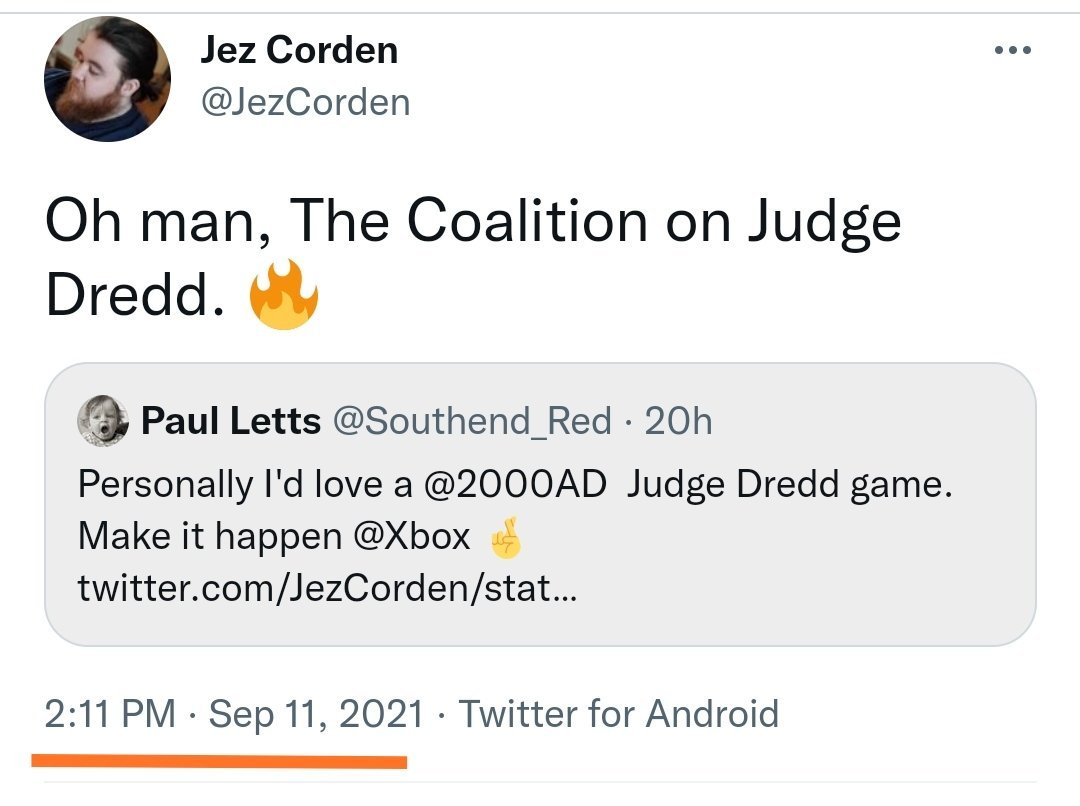
Task: Click the Sep 11, 2021 date
Action: pos(317,714)
